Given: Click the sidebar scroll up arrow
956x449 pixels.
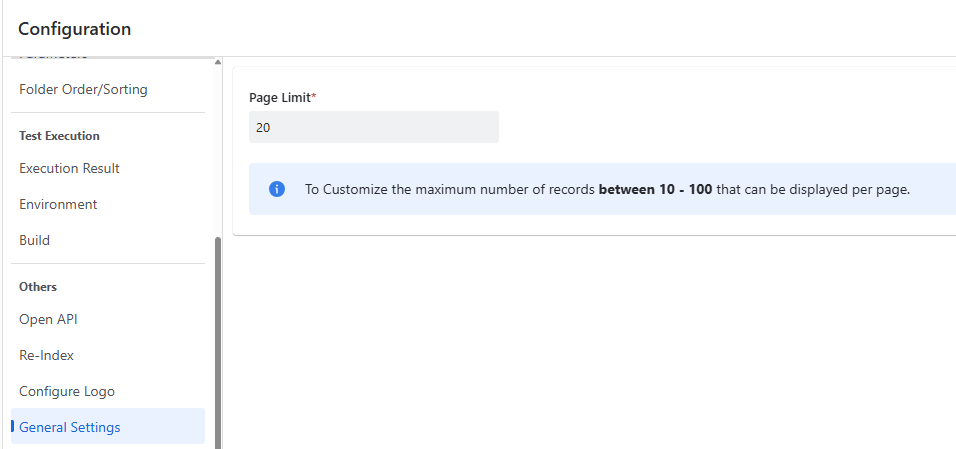Looking at the screenshot, I should 218,63.
